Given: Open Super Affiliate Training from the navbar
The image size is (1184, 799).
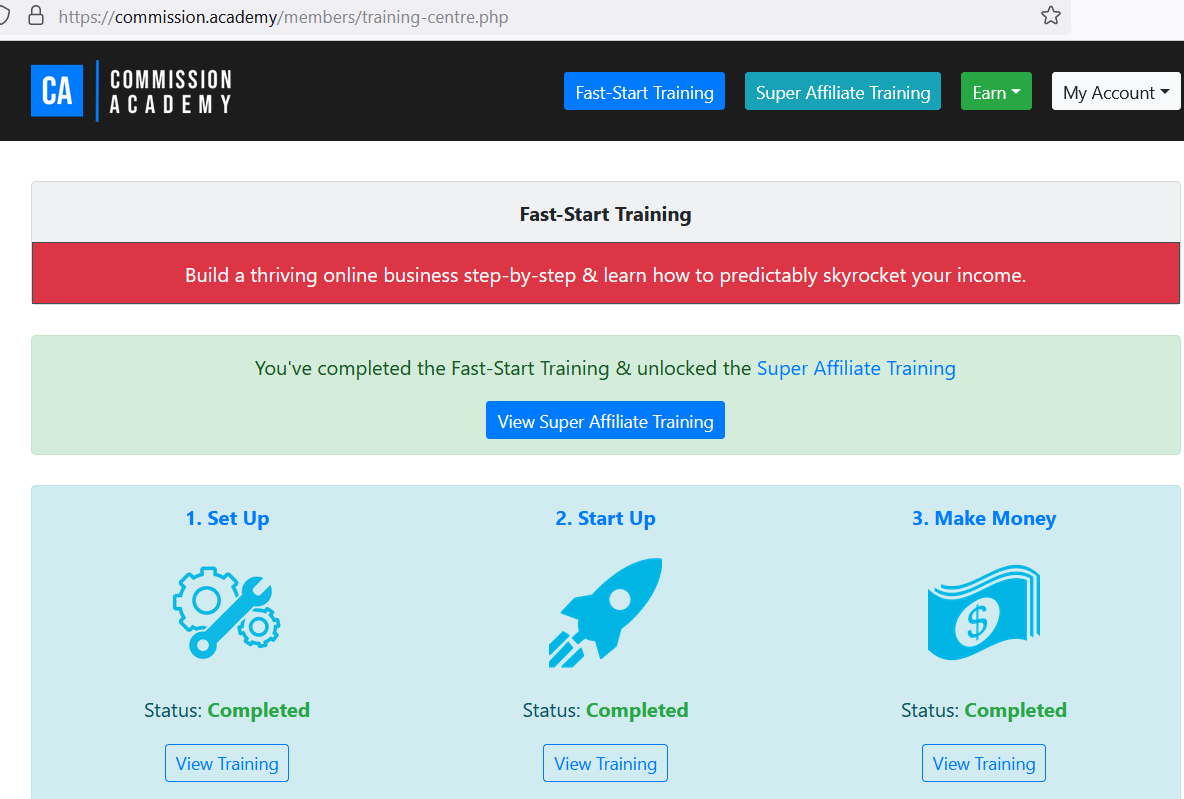Looking at the screenshot, I should 843,91.
